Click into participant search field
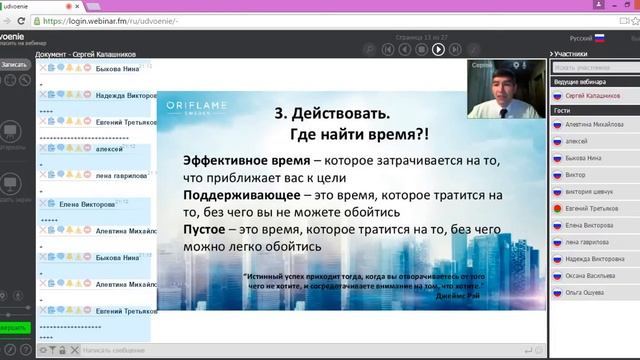 596,68
